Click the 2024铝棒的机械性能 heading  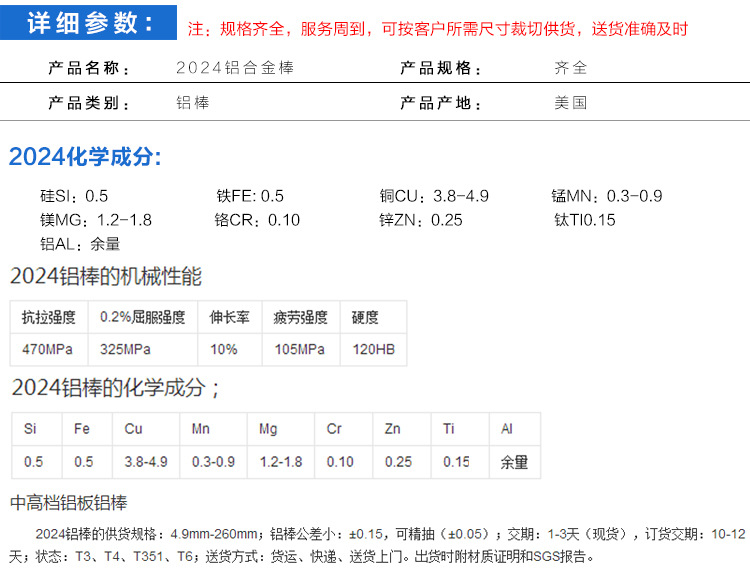pyautogui.click(x=106, y=276)
